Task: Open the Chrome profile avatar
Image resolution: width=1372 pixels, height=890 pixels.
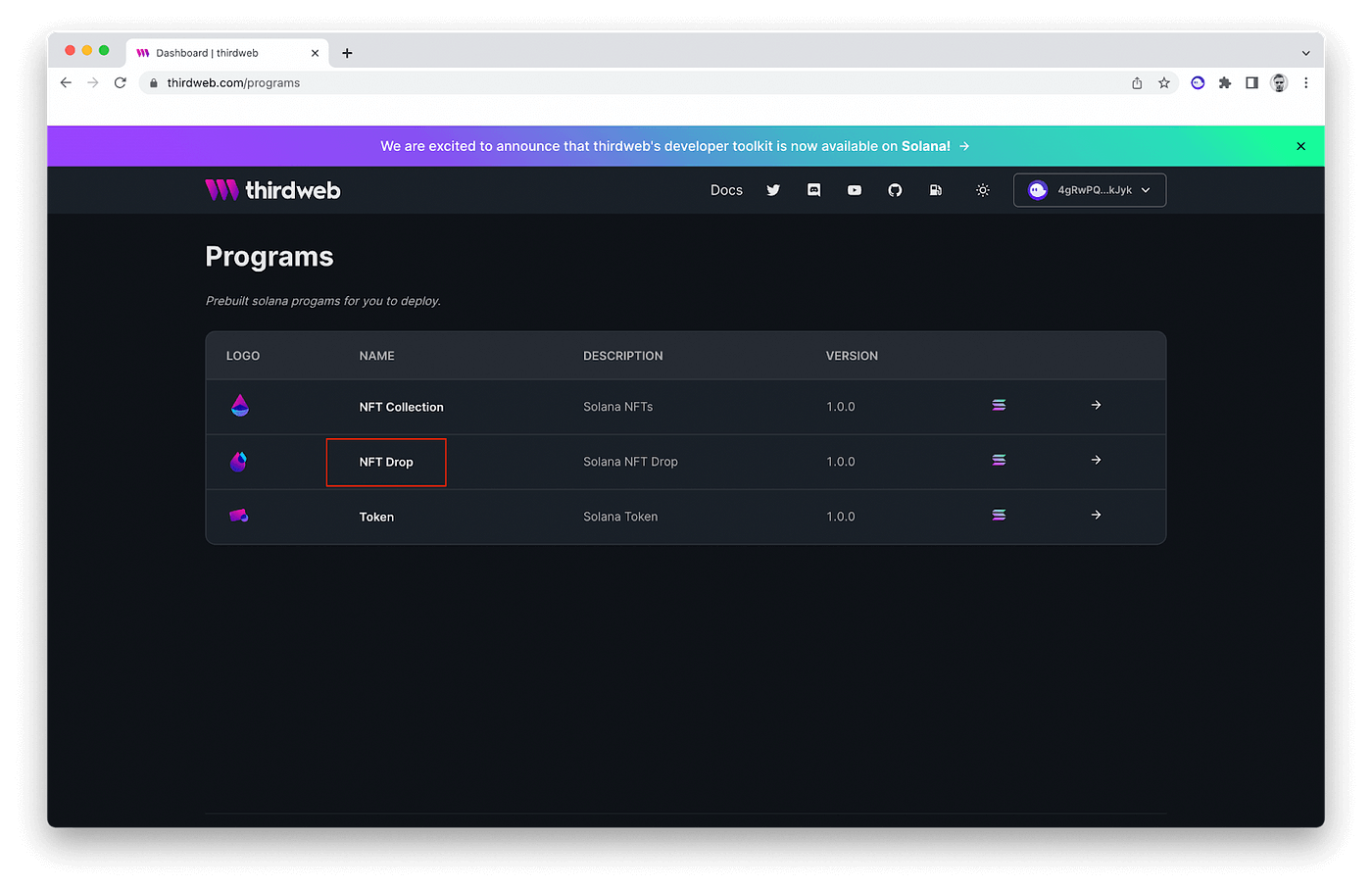Action: 1279,83
